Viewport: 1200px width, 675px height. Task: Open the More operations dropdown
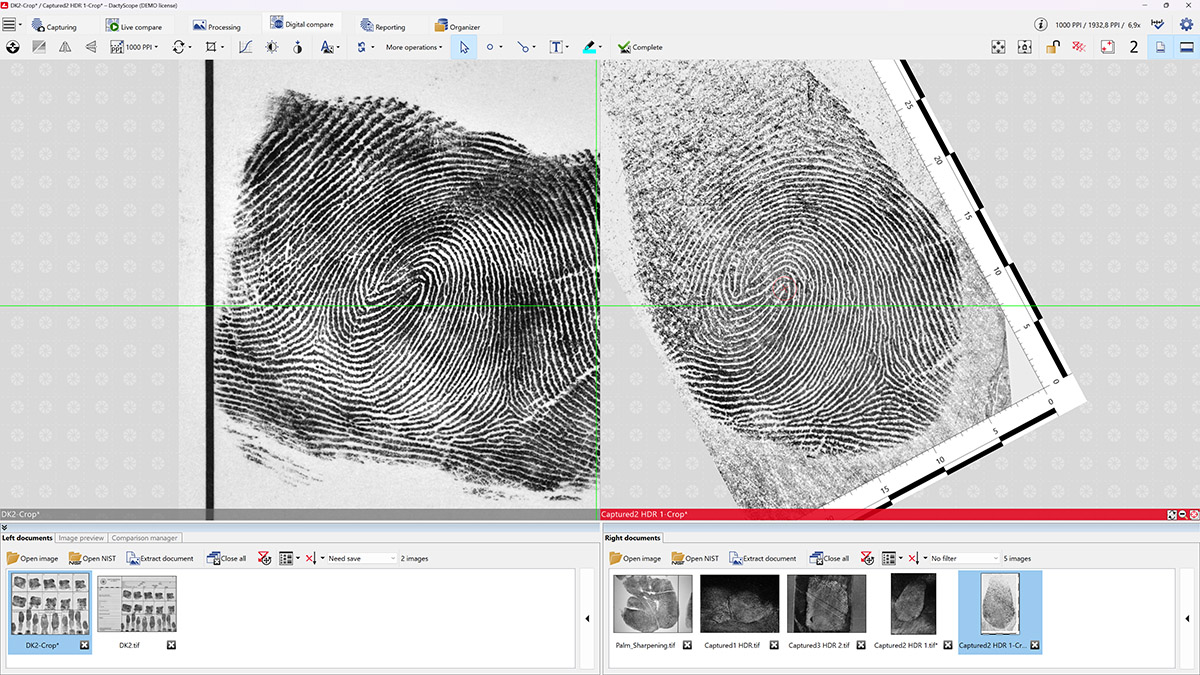413,47
